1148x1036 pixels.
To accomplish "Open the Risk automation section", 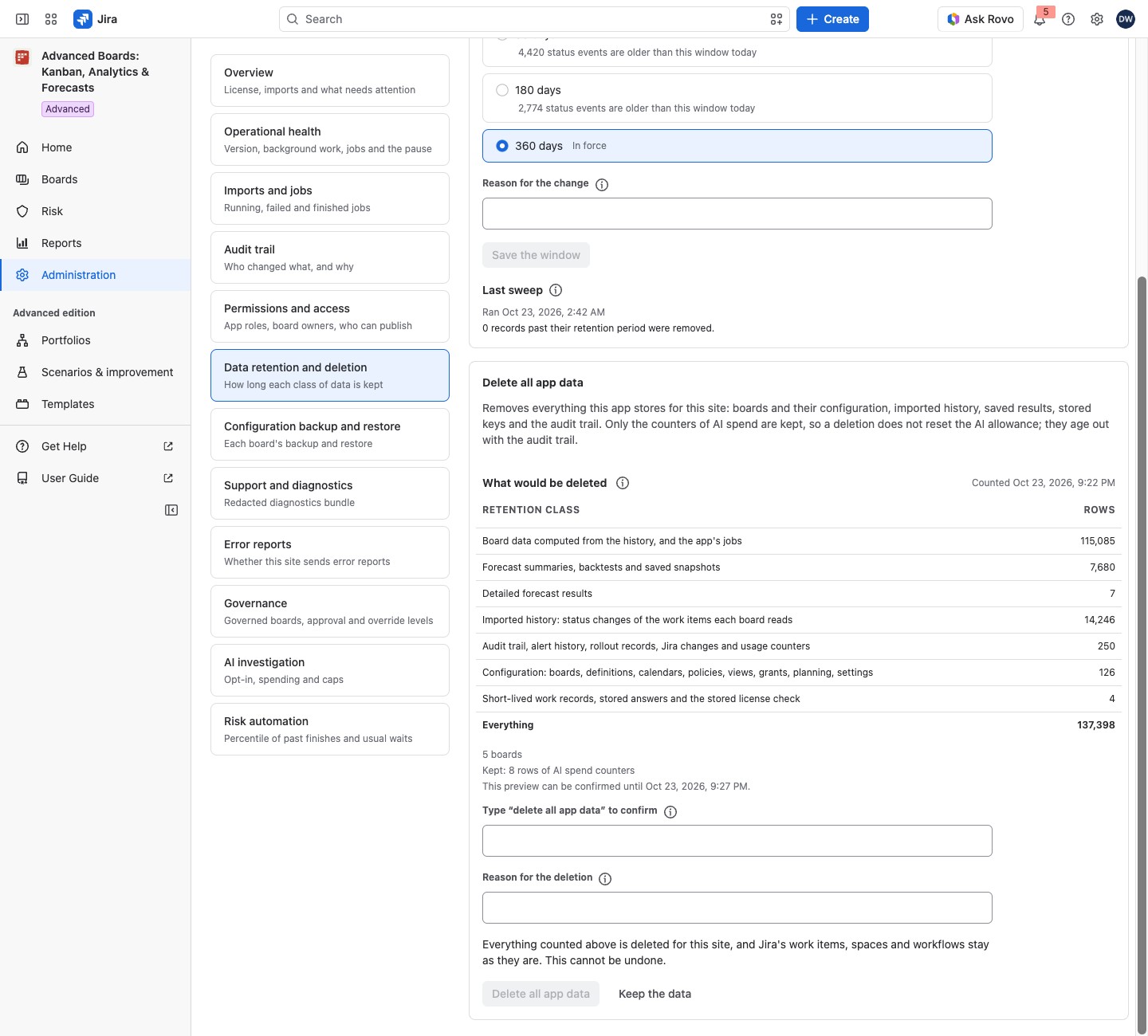I will pyautogui.click(x=330, y=729).
